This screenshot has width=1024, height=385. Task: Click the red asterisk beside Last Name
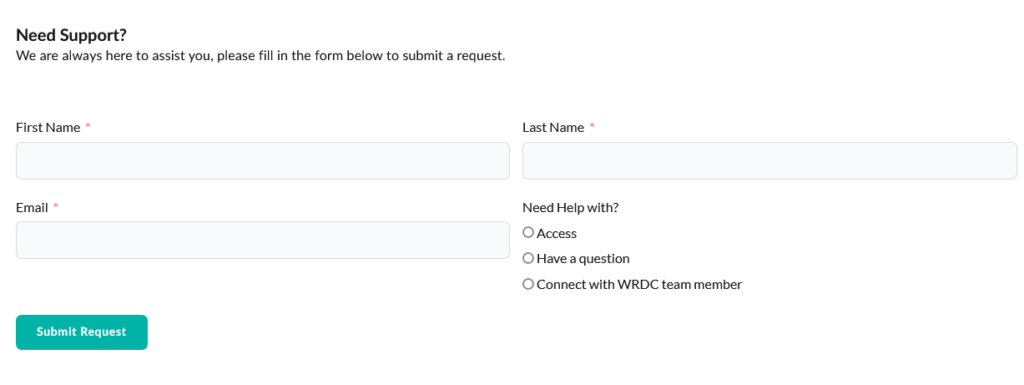coord(592,125)
